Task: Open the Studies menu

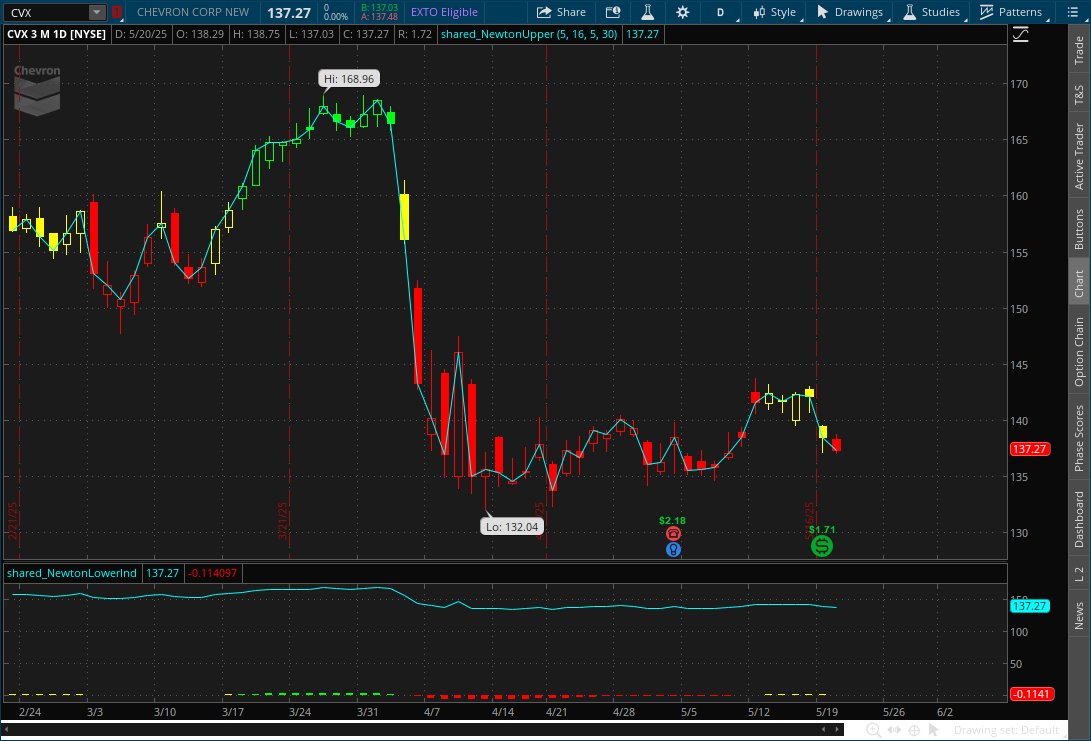Action: 932,12
